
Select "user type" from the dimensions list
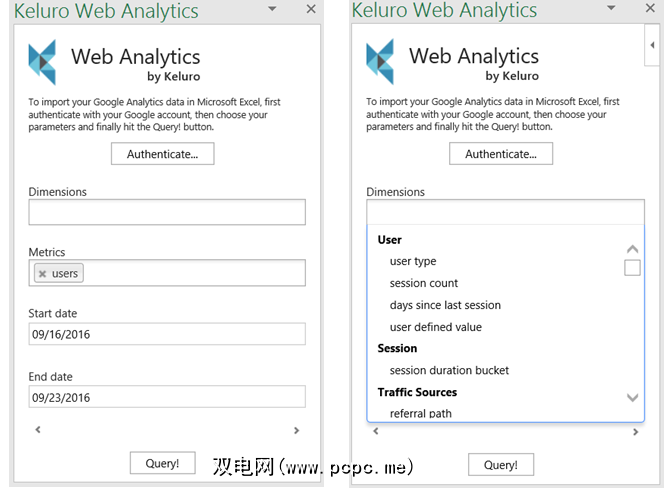pos(413,261)
